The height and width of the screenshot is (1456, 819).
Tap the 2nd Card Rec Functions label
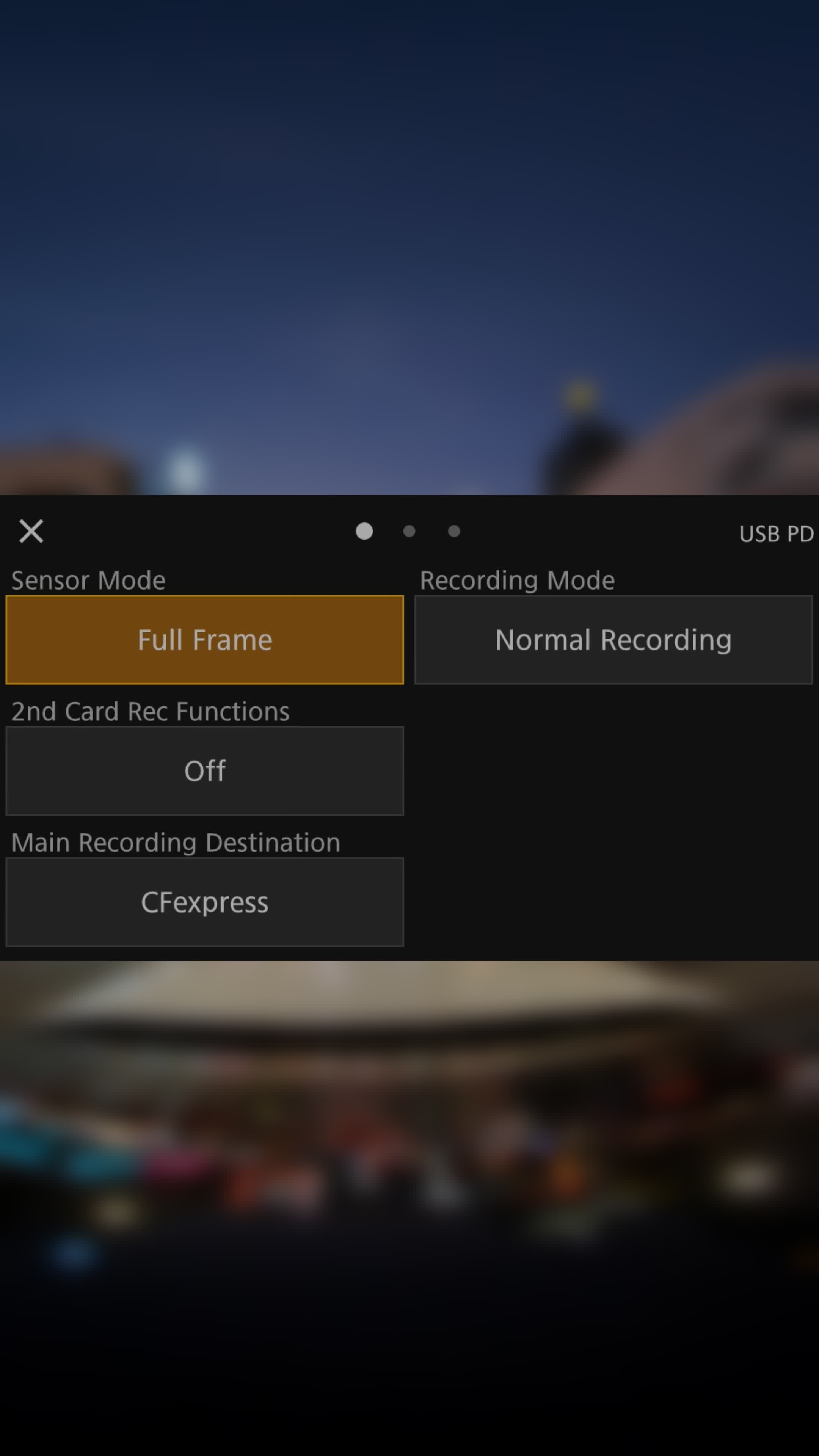point(150,712)
